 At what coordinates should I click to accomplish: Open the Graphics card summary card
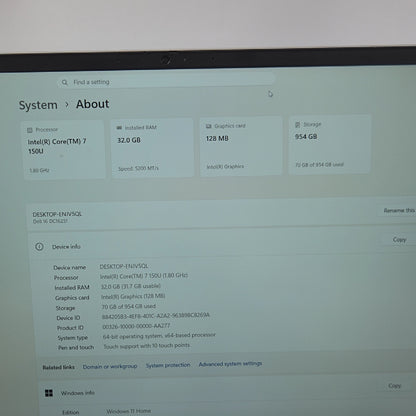(x=241, y=145)
